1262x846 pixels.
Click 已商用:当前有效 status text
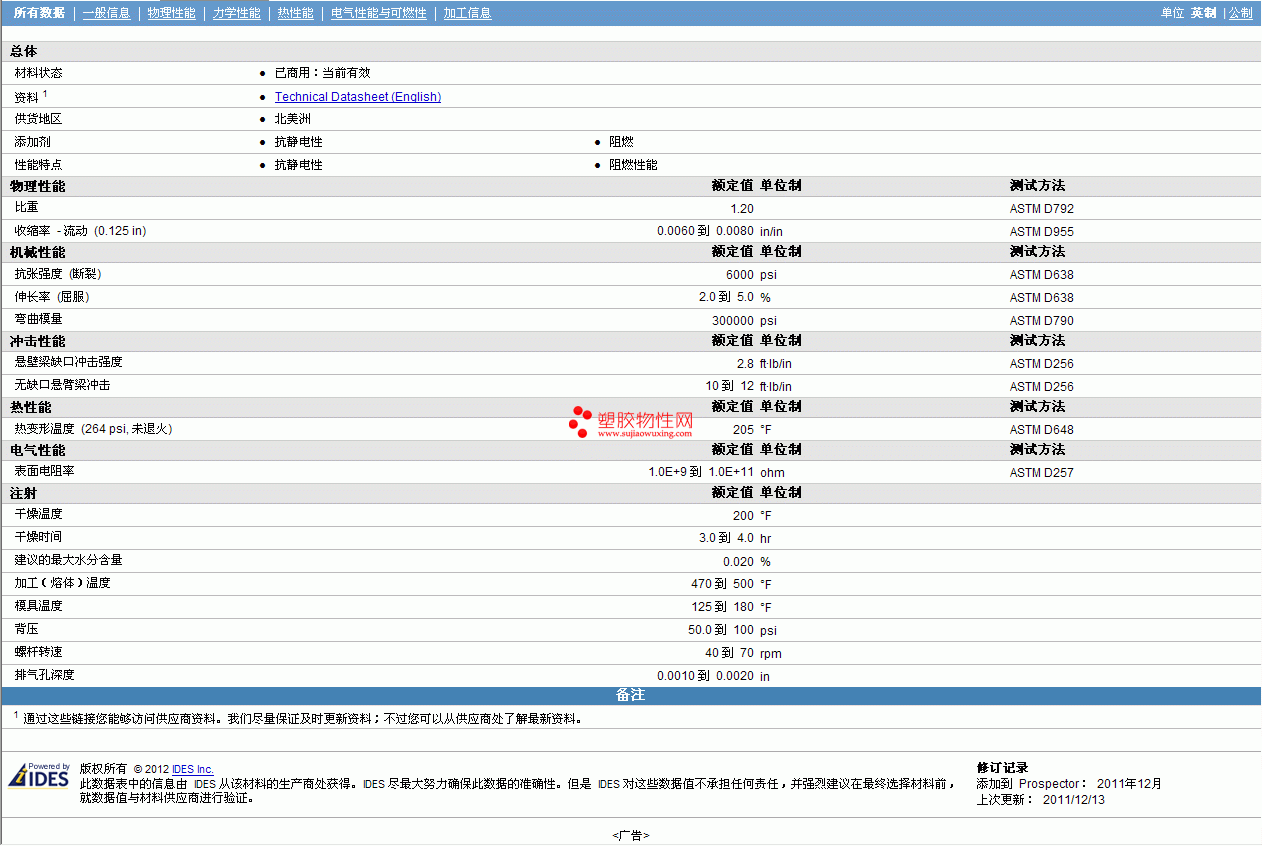tap(323, 73)
